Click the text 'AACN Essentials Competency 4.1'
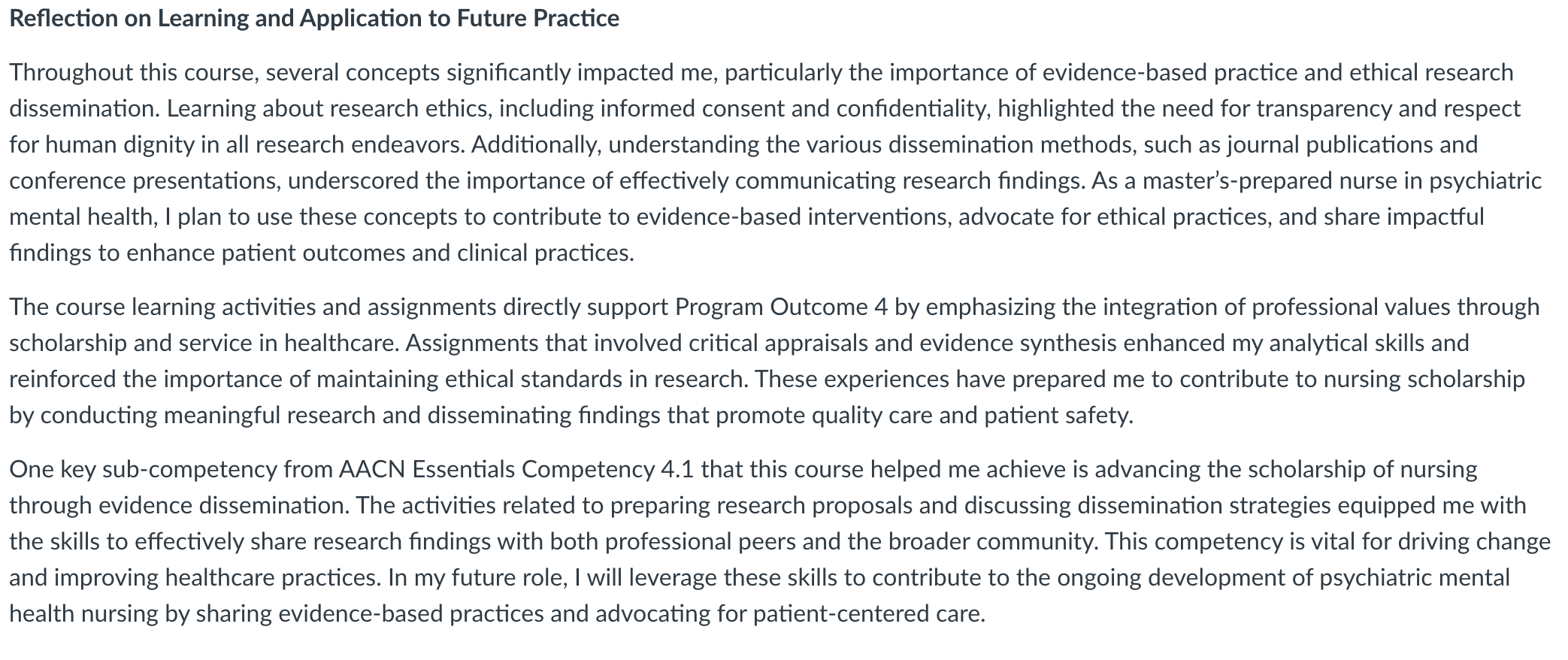Image resolution: width=1568 pixels, height=660 pixels. pos(516,470)
